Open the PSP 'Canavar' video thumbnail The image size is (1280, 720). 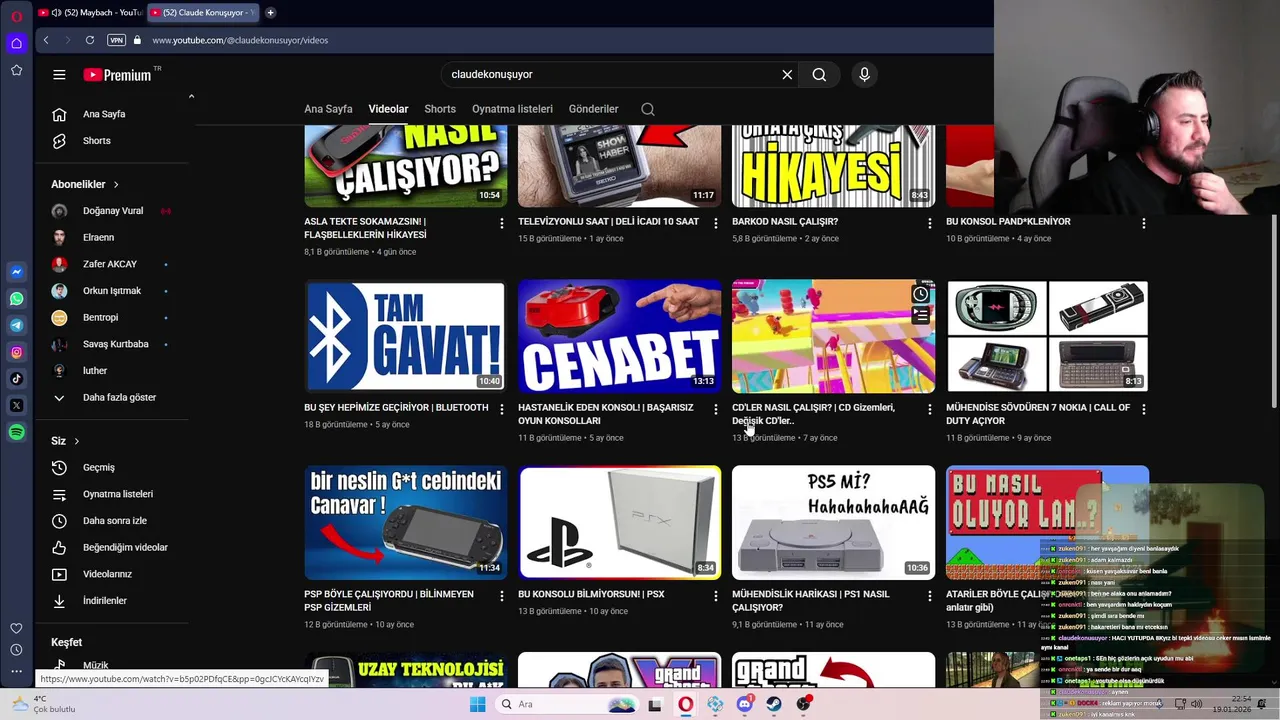405,522
